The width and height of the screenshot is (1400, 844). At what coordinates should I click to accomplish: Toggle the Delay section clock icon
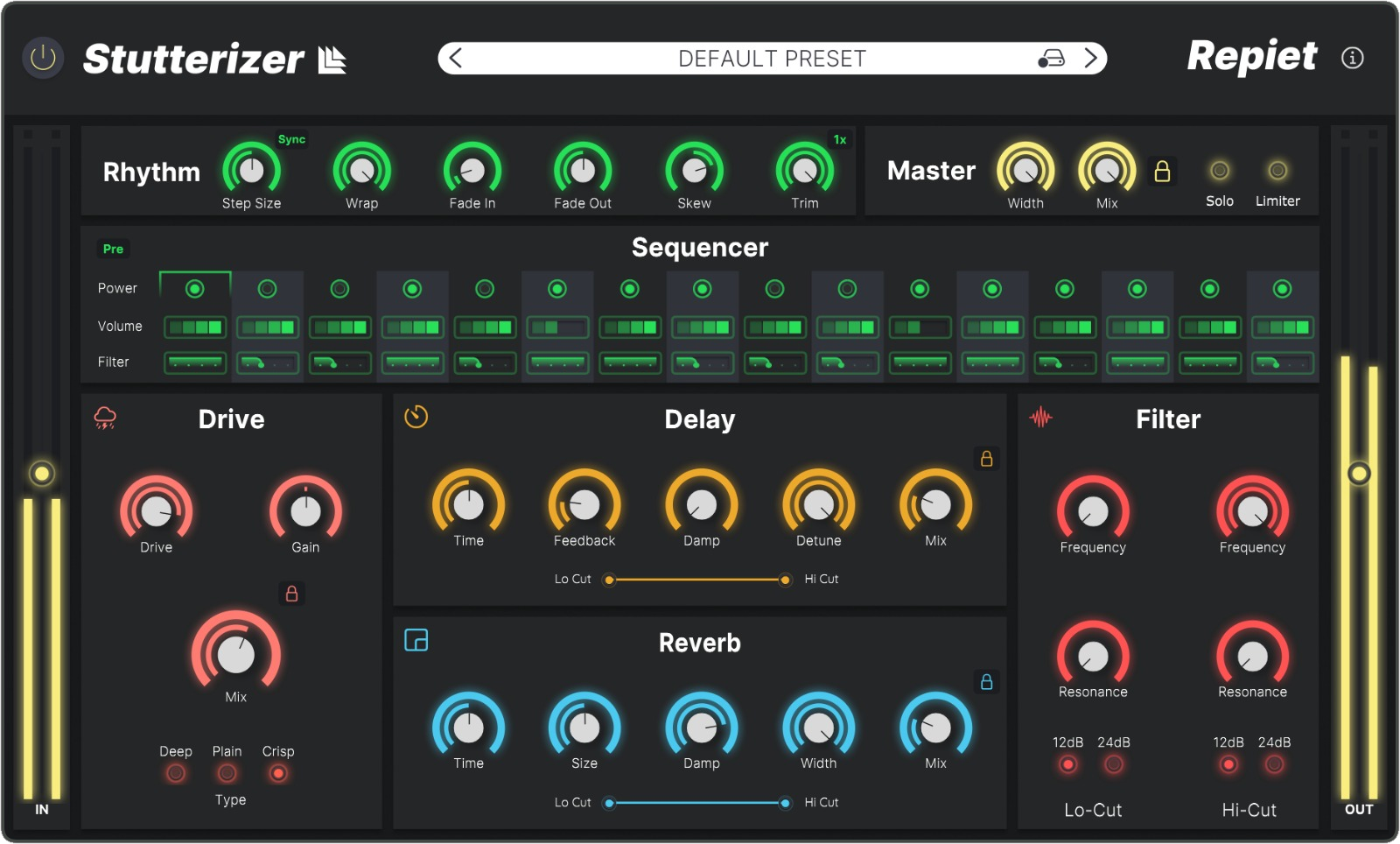tap(416, 417)
